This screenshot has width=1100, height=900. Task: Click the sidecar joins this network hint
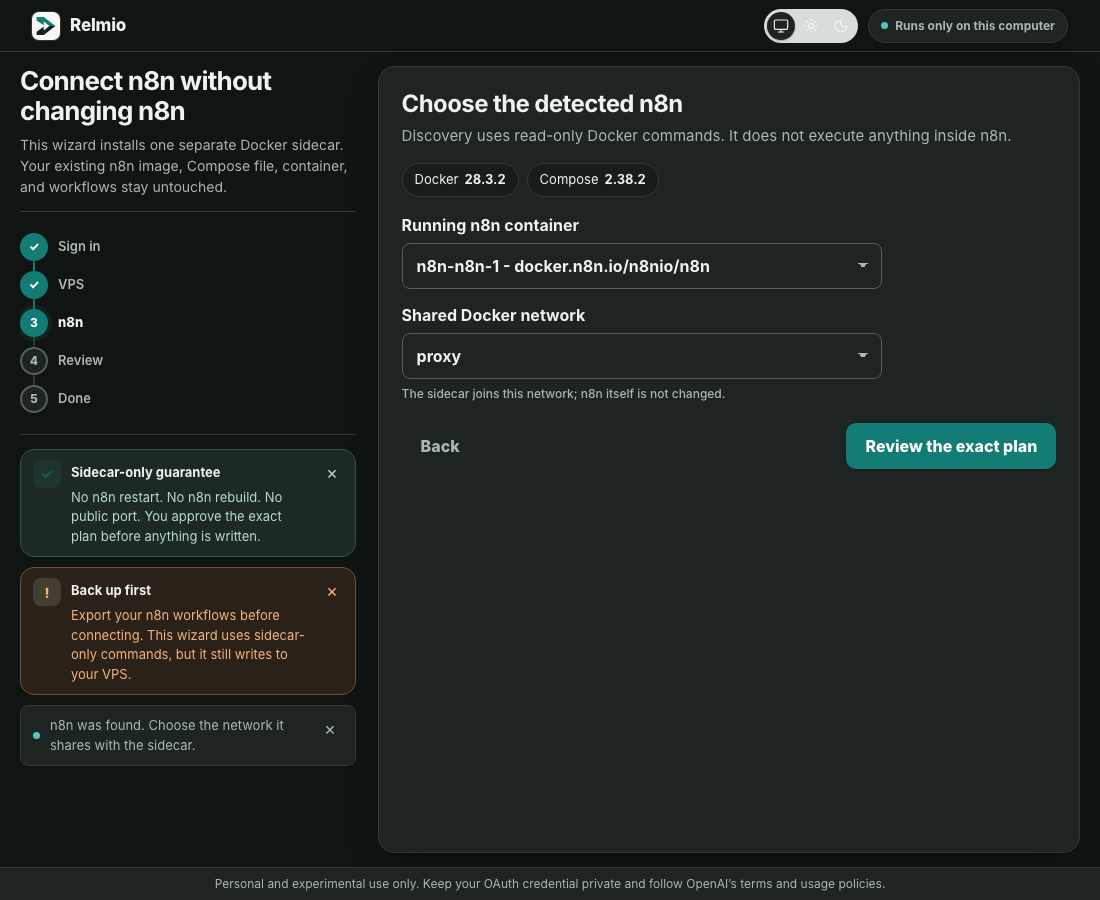(x=563, y=394)
